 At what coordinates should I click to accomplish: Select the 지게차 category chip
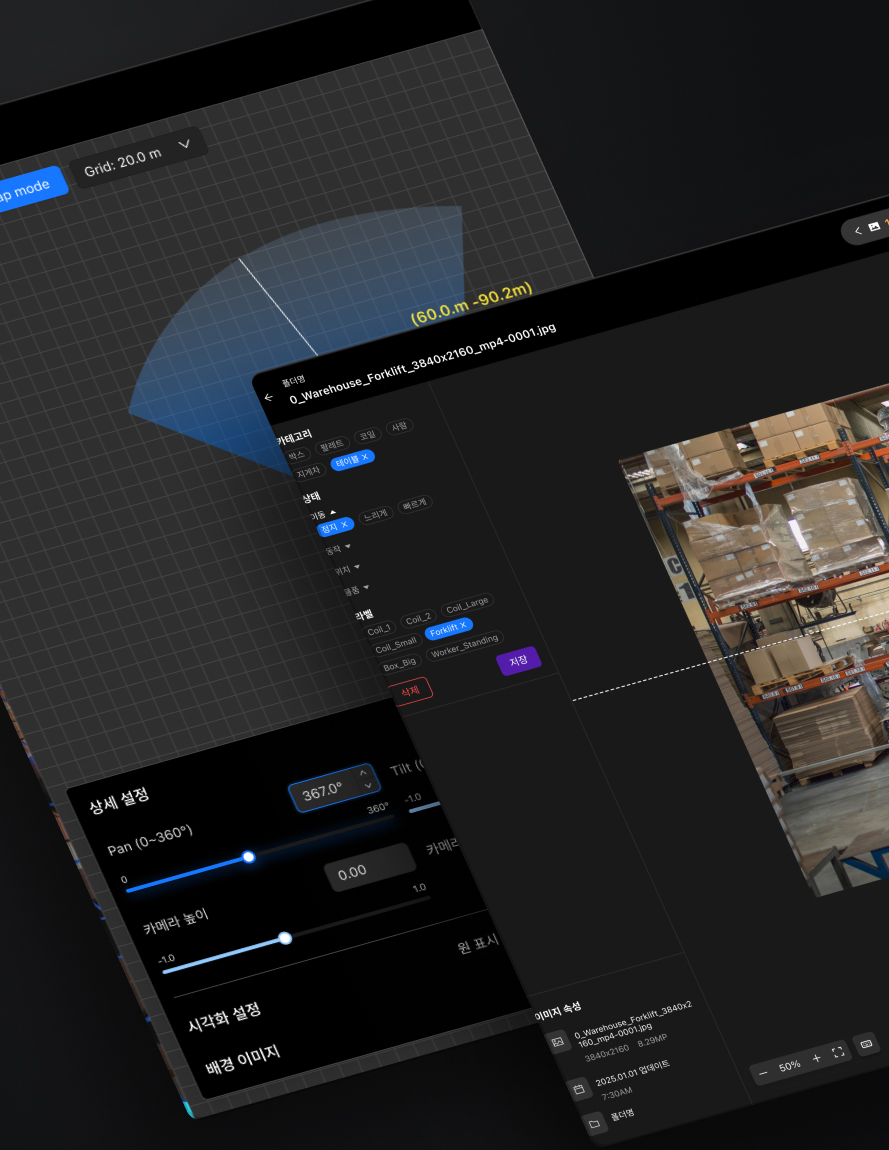coord(308,472)
